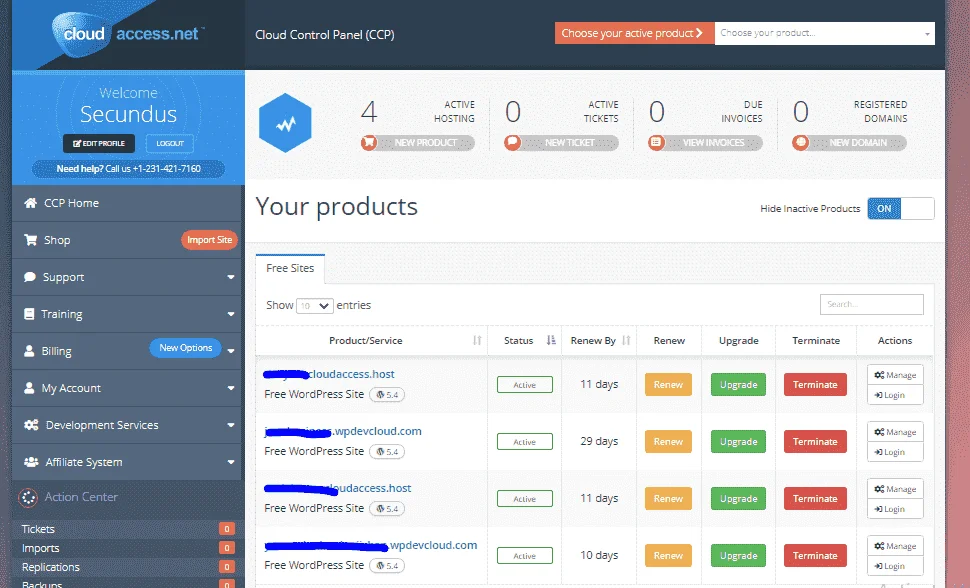Open the Show entries count dropdown
This screenshot has width=970, height=588.
point(315,306)
